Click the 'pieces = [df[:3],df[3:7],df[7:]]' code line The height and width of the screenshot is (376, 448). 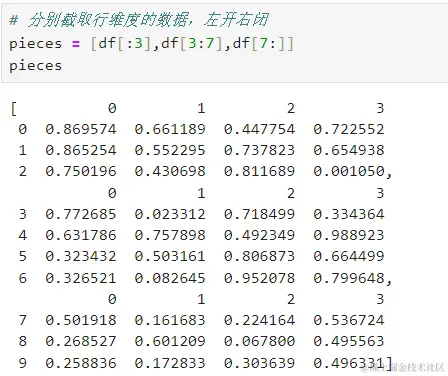[151, 44]
